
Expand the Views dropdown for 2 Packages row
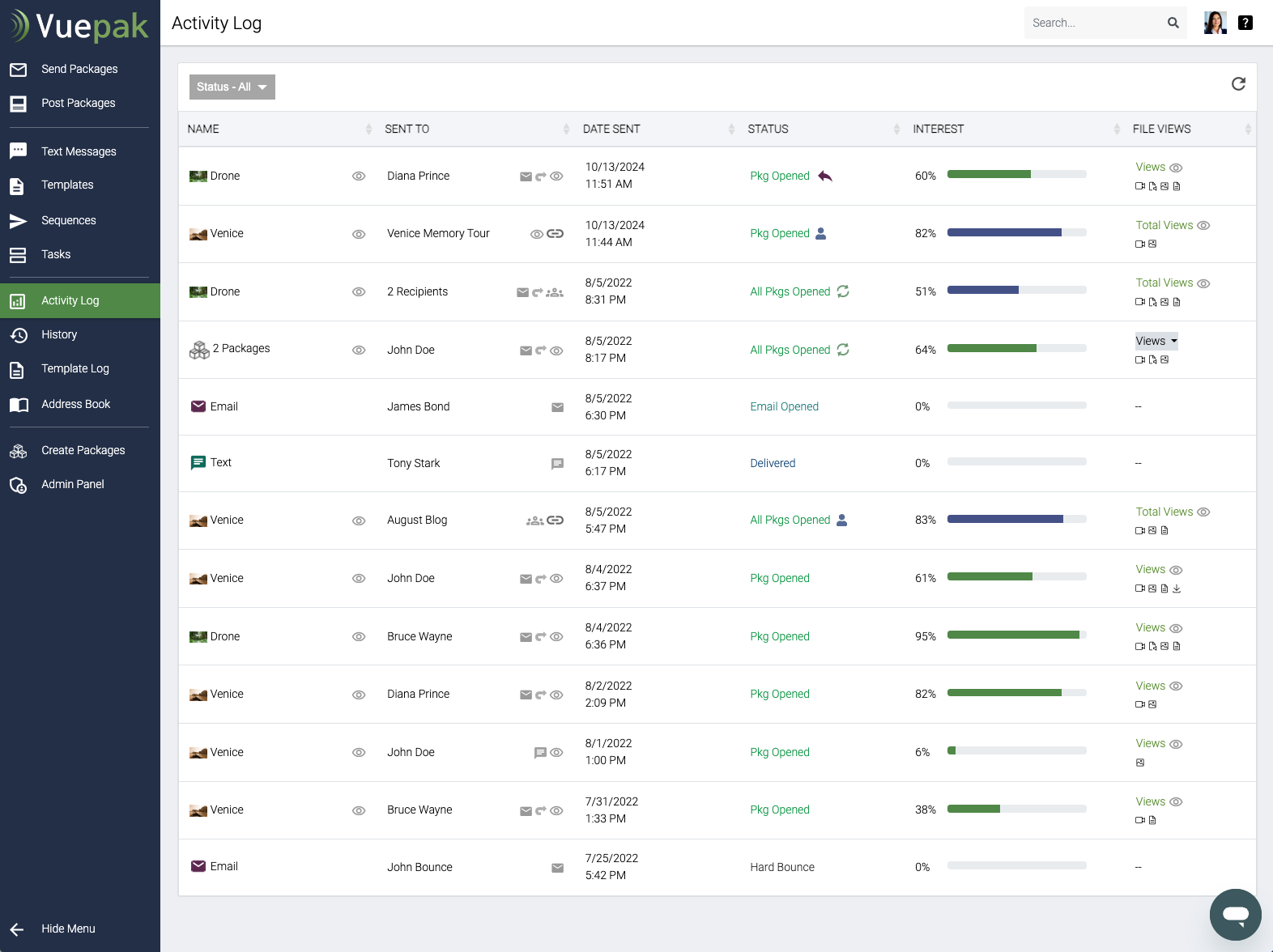coord(1156,342)
